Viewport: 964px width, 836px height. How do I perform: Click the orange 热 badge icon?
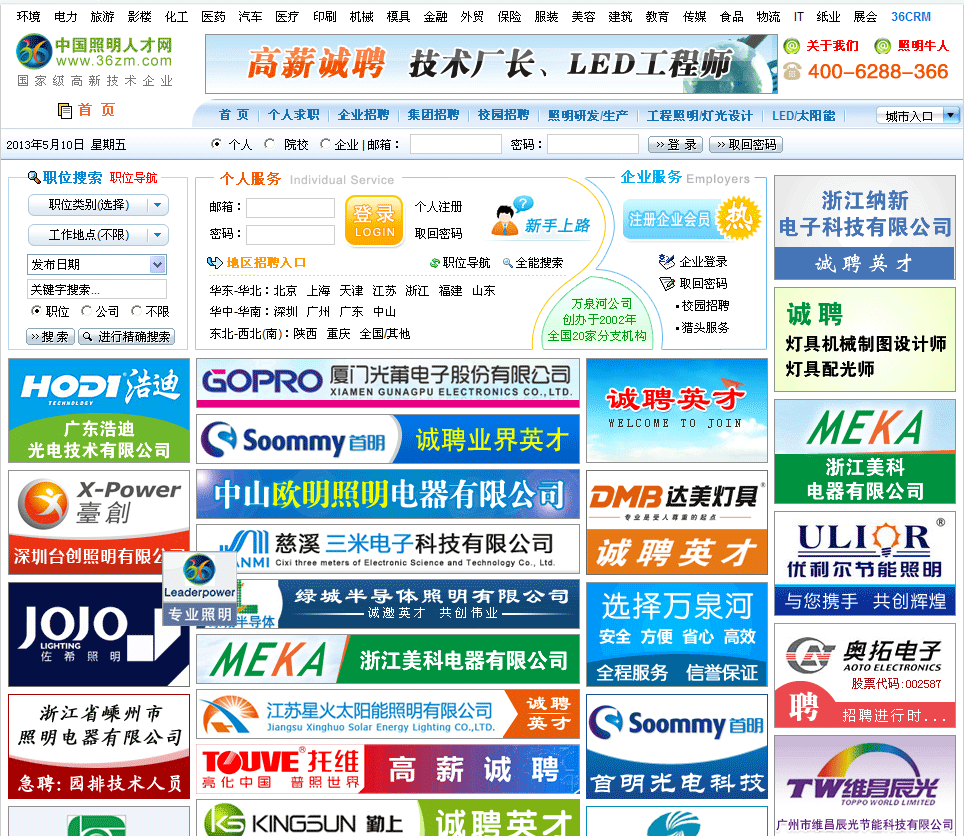click(x=738, y=218)
